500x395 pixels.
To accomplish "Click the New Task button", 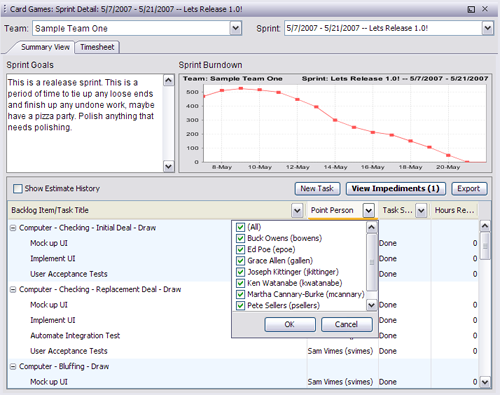I will [317, 189].
